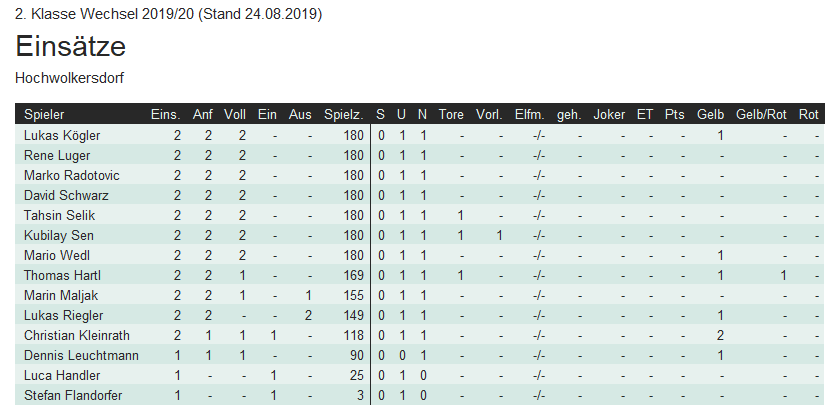Select Stefan Flandorfer row
Viewport: 839px width, 412px height.
(x=420, y=395)
